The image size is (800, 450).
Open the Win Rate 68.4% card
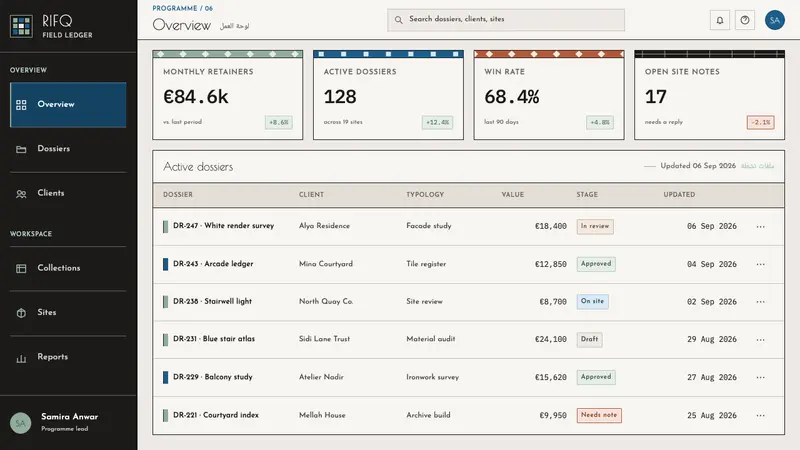point(549,95)
